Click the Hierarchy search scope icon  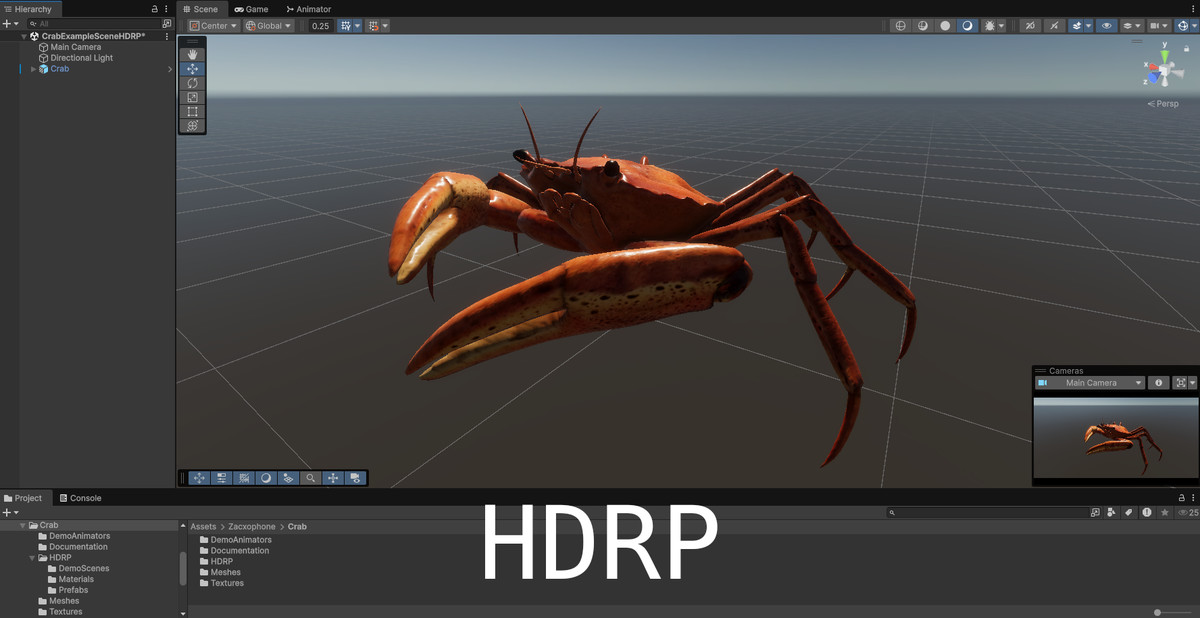point(166,23)
